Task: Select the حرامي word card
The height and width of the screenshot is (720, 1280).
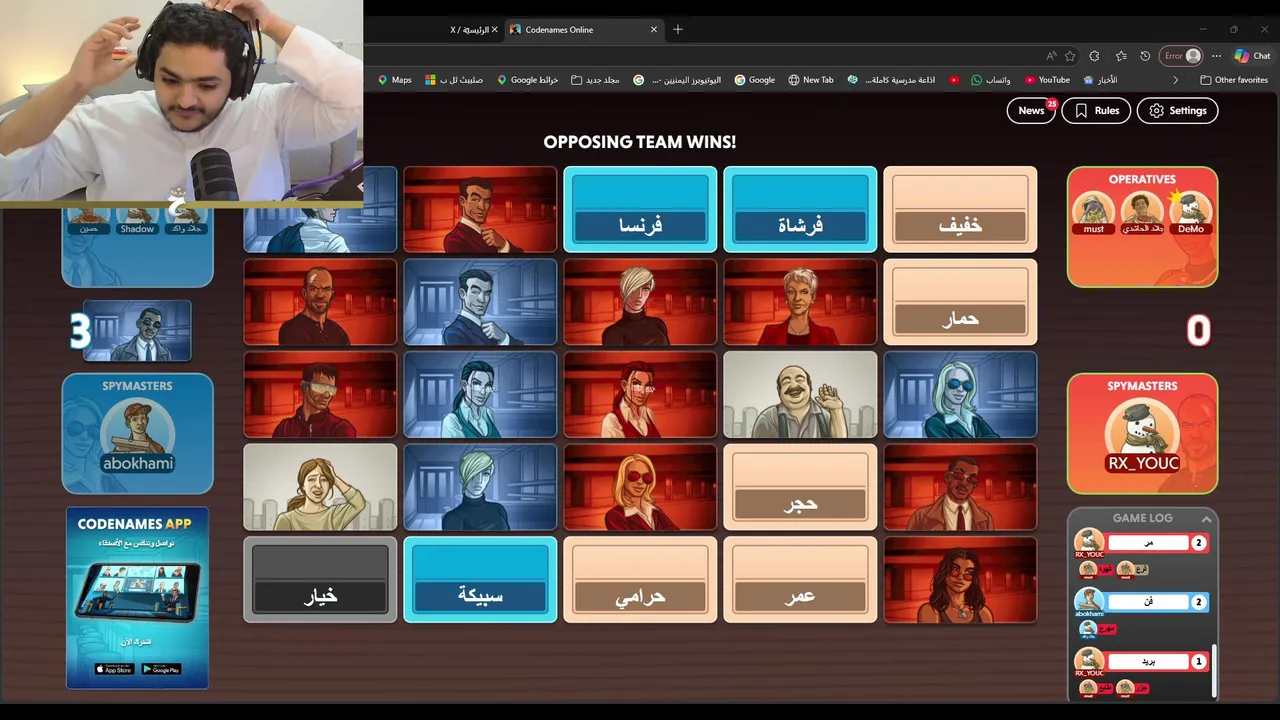Action: click(640, 580)
